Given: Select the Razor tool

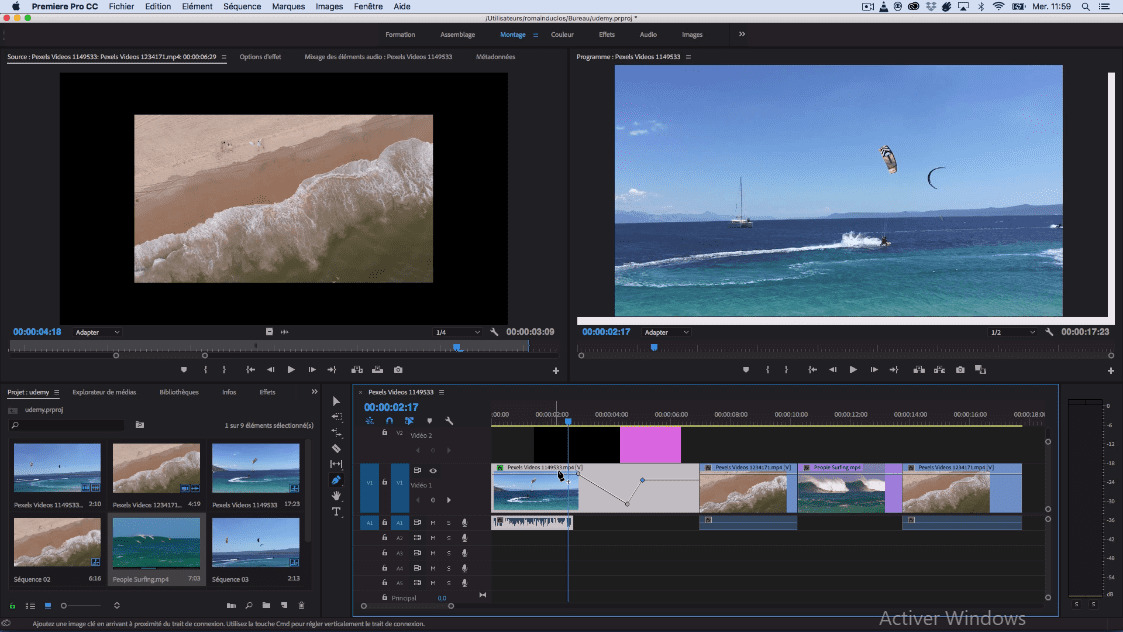Looking at the screenshot, I should (x=336, y=449).
